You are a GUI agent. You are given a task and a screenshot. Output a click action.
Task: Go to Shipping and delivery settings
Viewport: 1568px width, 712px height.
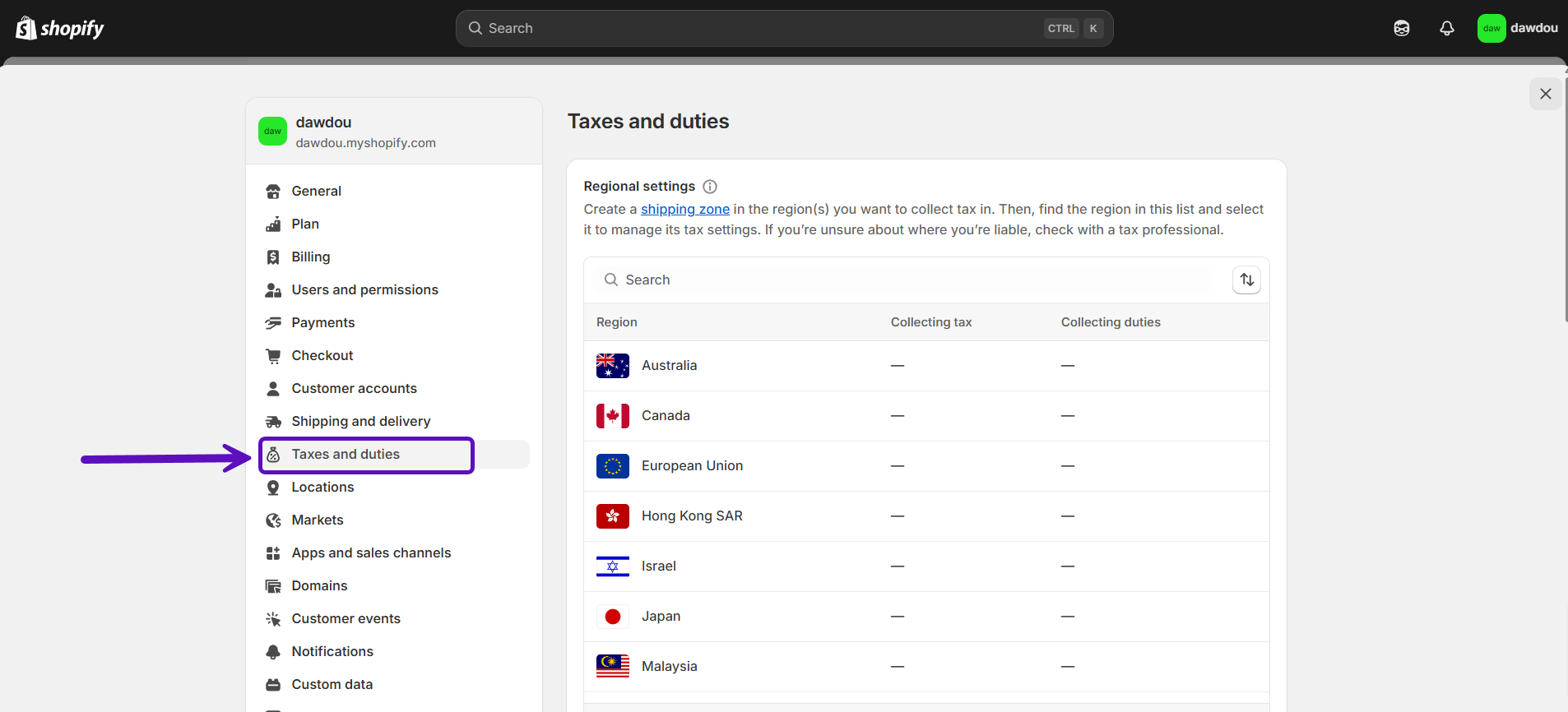point(360,422)
